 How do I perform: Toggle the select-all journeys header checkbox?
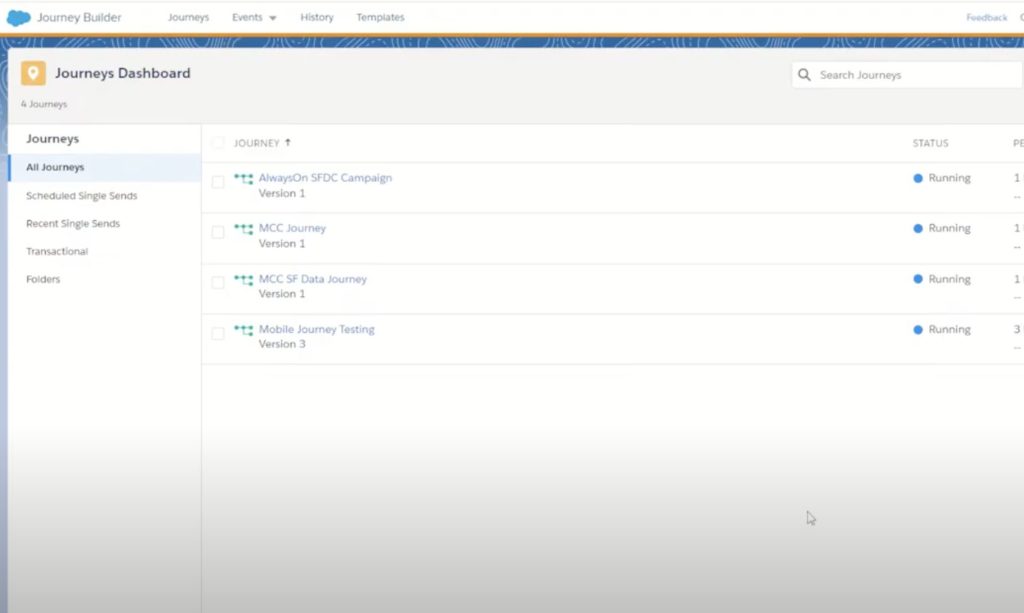pyautogui.click(x=218, y=143)
